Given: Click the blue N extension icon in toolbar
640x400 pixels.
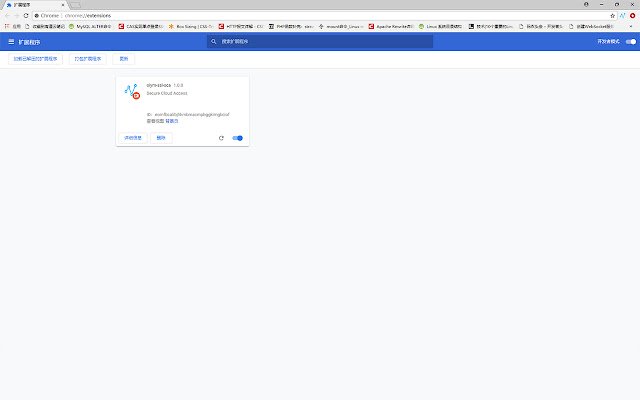Looking at the screenshot, I should (x=622, y=16).
